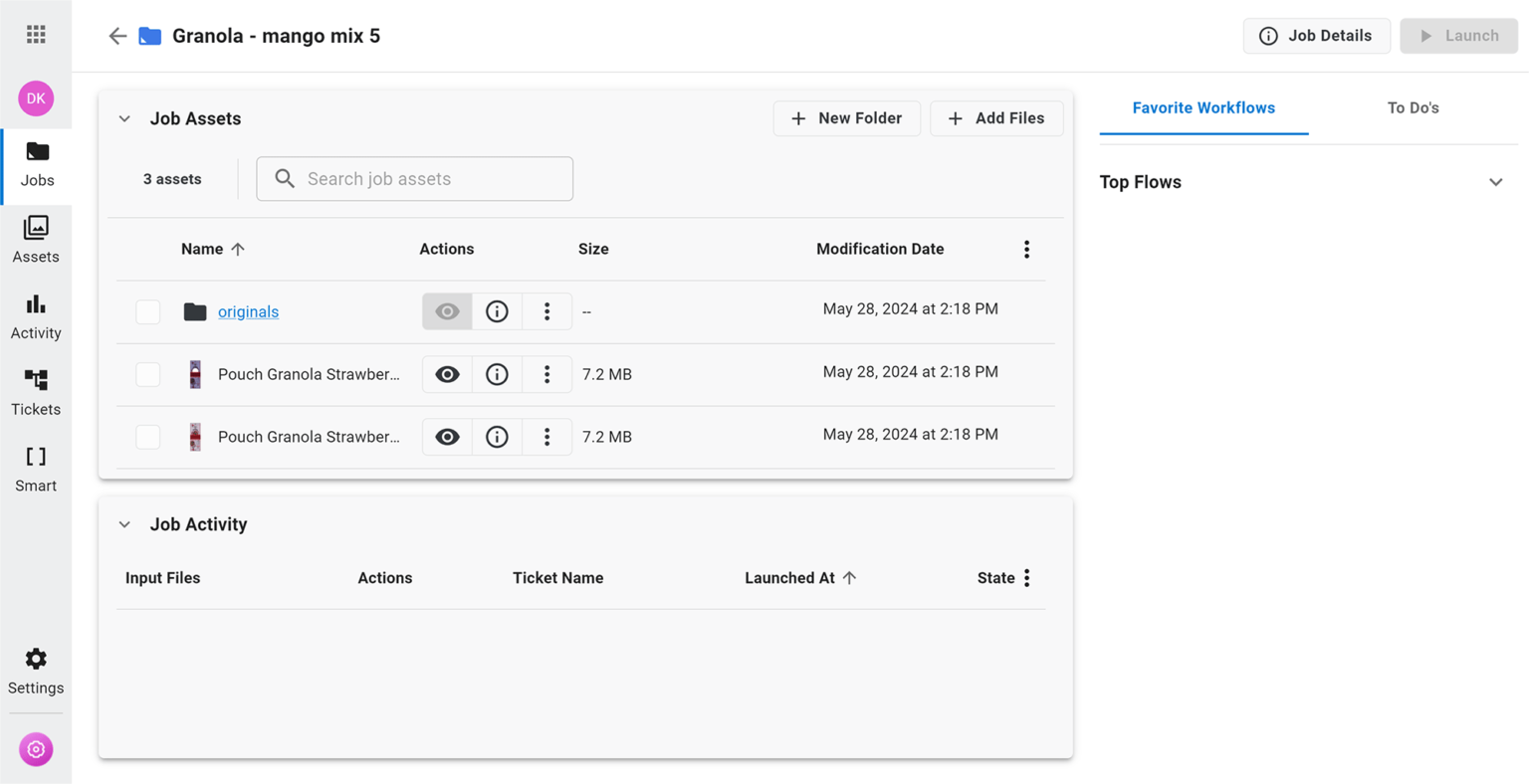Collapse the Job Assets section
1529x784 pixels.
tap(124, 118)
